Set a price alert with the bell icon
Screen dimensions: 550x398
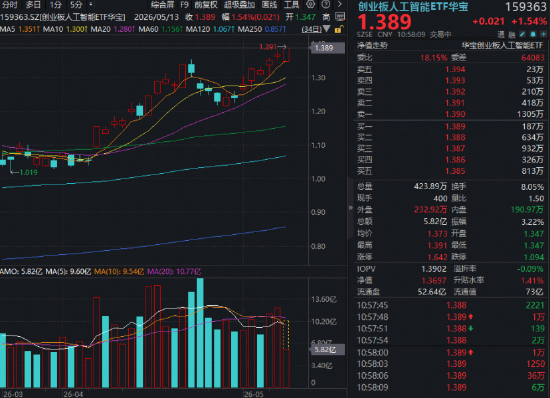[533, 34]
